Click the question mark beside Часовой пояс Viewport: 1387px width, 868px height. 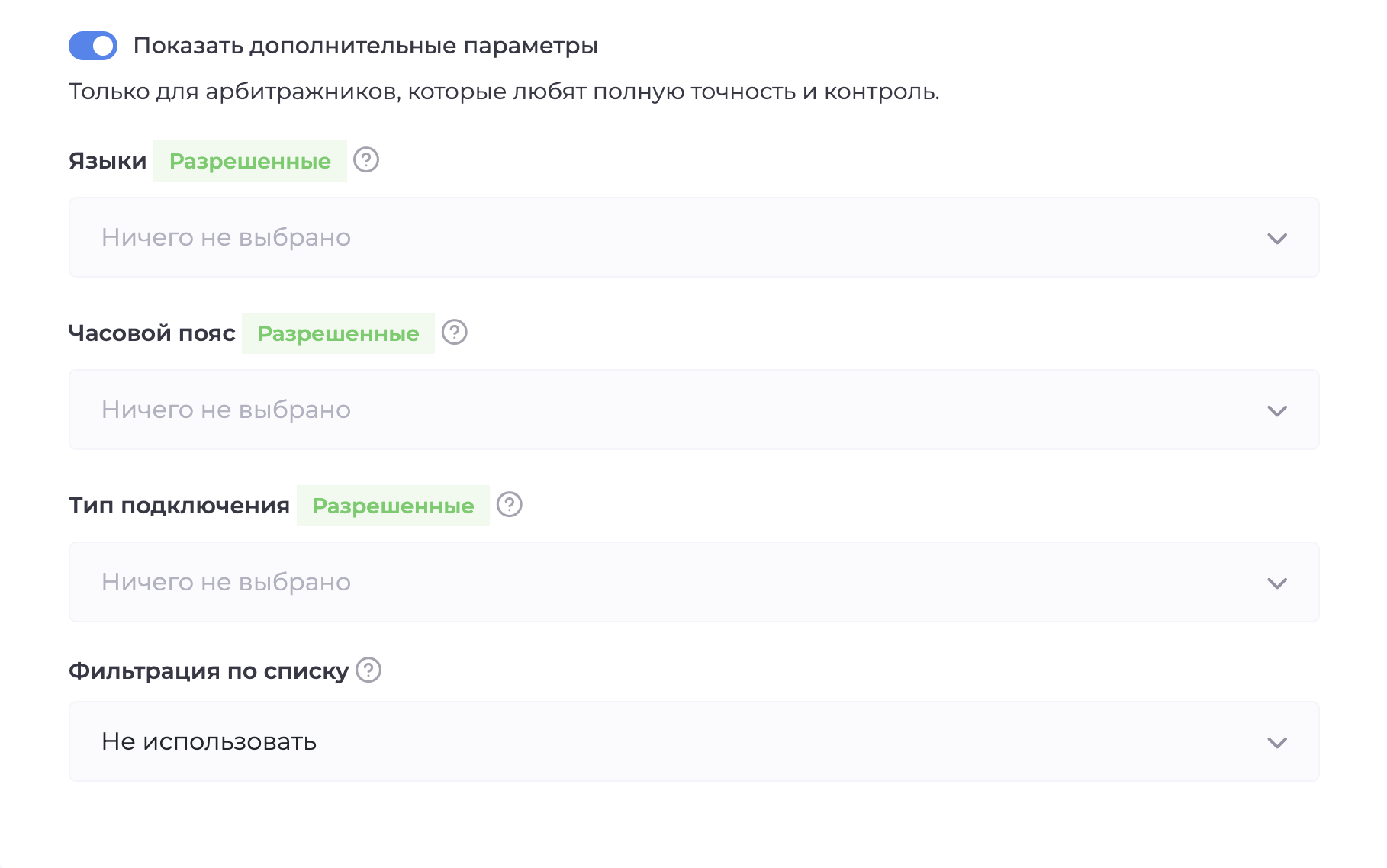click(x=453, y=333)
